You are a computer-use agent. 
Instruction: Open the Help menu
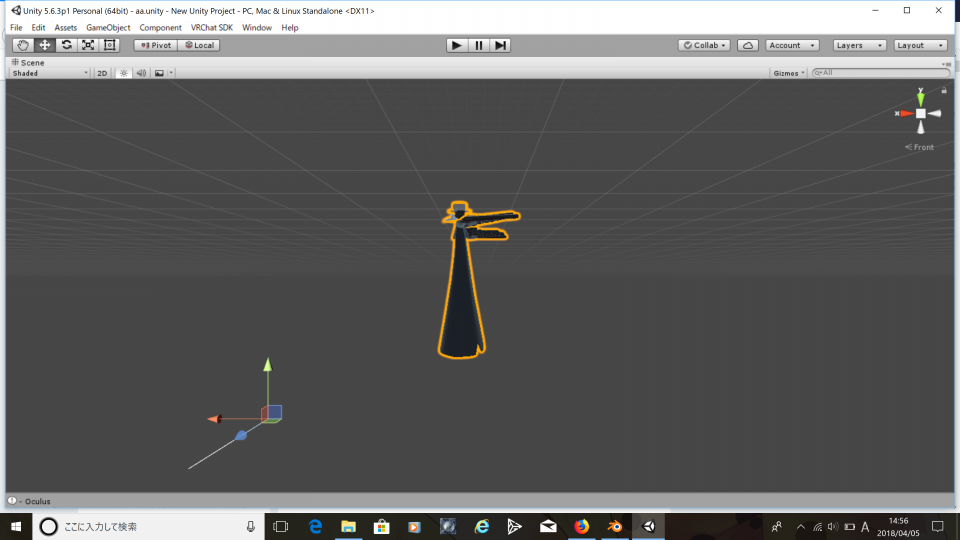[x=290, y=28]
